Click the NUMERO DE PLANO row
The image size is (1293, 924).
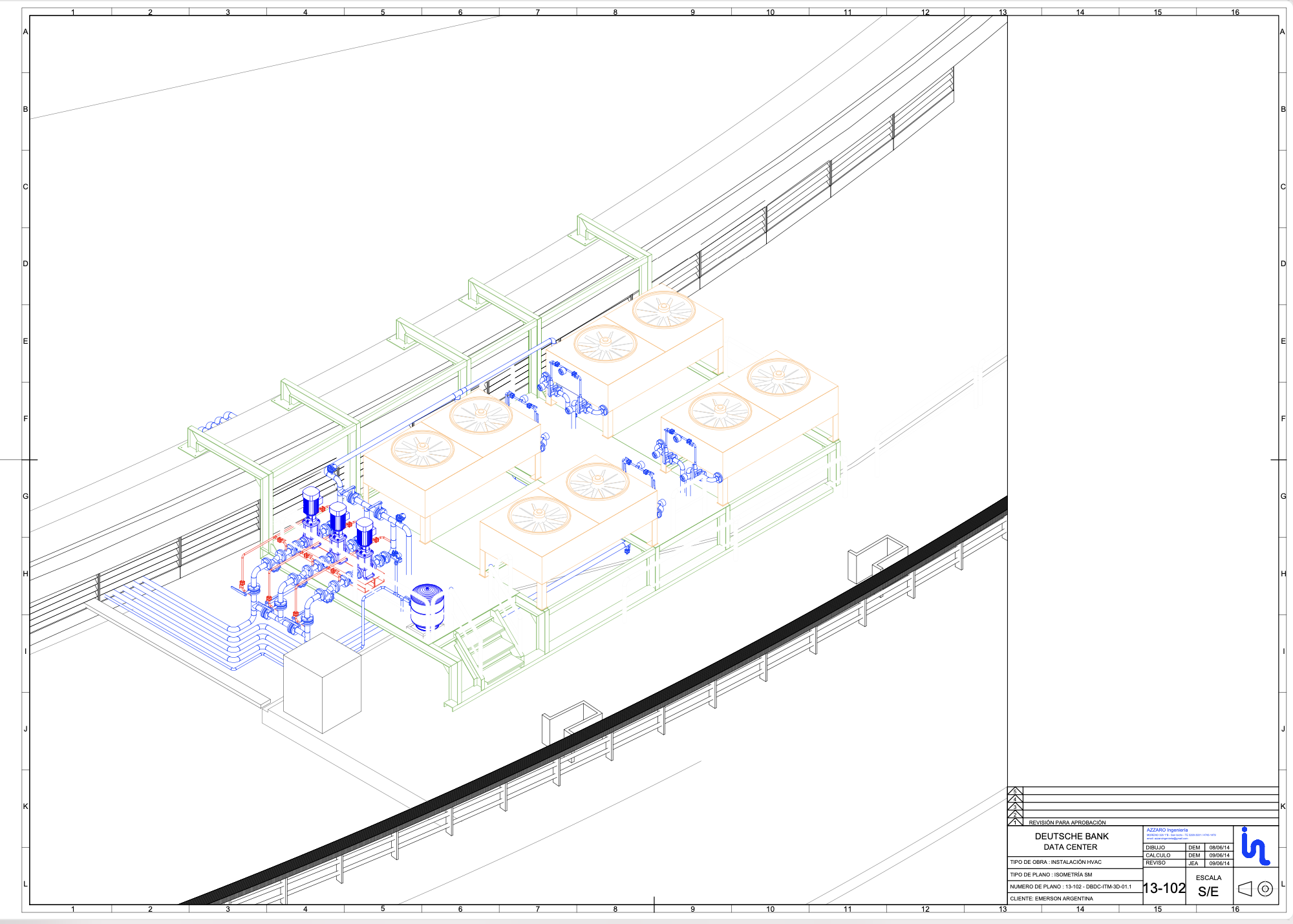coord(1071,887)
